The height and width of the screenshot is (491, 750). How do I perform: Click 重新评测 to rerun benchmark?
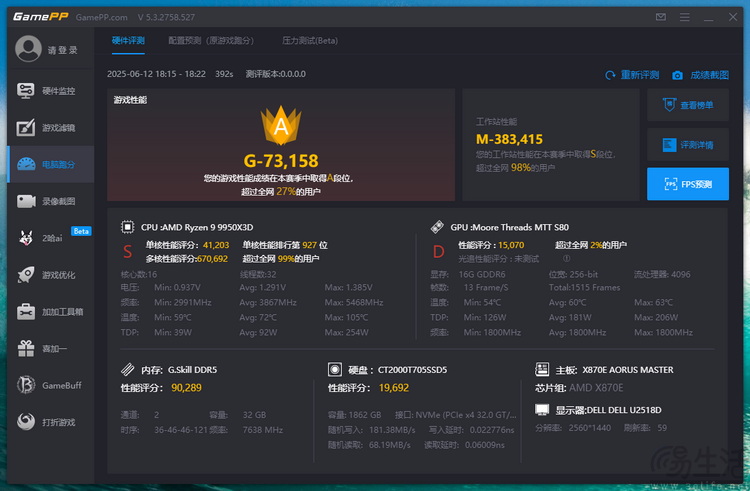(632, 75)
